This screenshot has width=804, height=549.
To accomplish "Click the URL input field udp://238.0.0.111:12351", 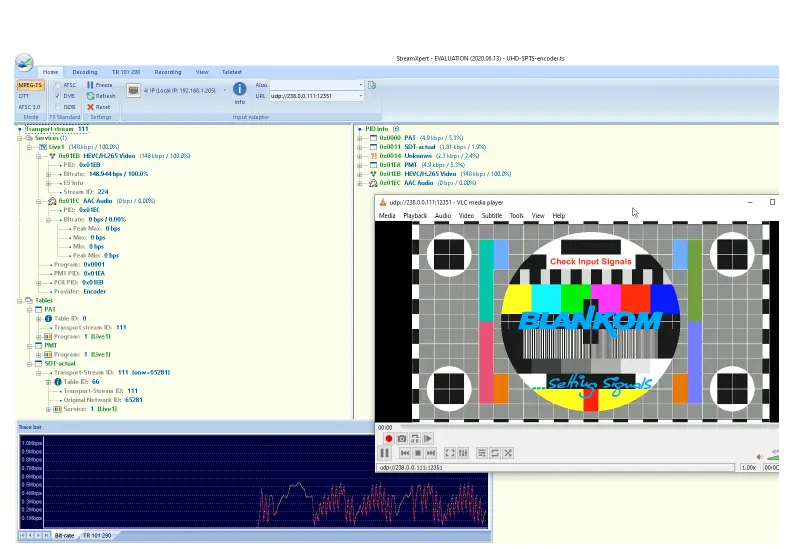I will point(313,96).
